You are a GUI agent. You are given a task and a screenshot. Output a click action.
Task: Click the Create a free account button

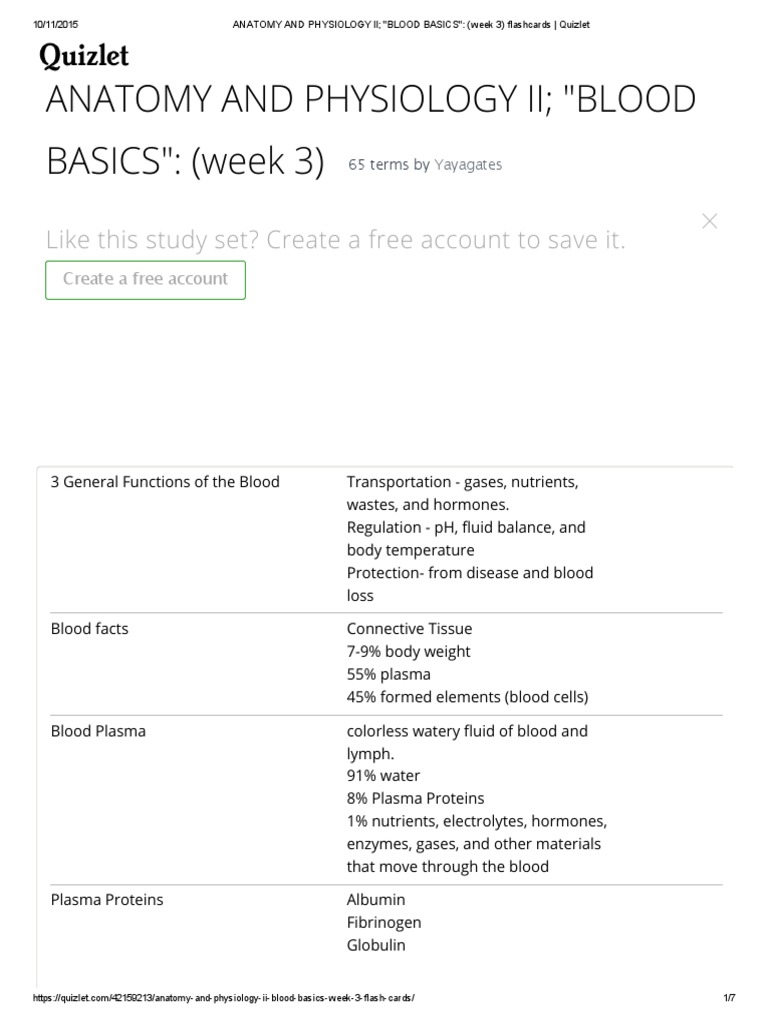coord(145,279)
